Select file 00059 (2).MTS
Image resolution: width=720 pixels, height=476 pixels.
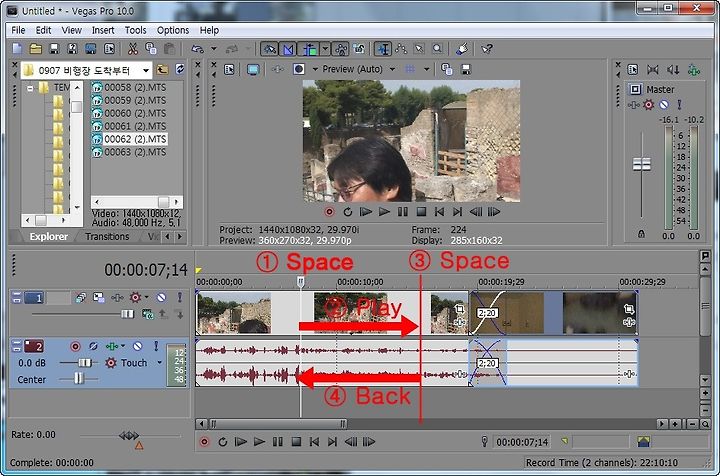pyautogui.click(x=129, y=100)
